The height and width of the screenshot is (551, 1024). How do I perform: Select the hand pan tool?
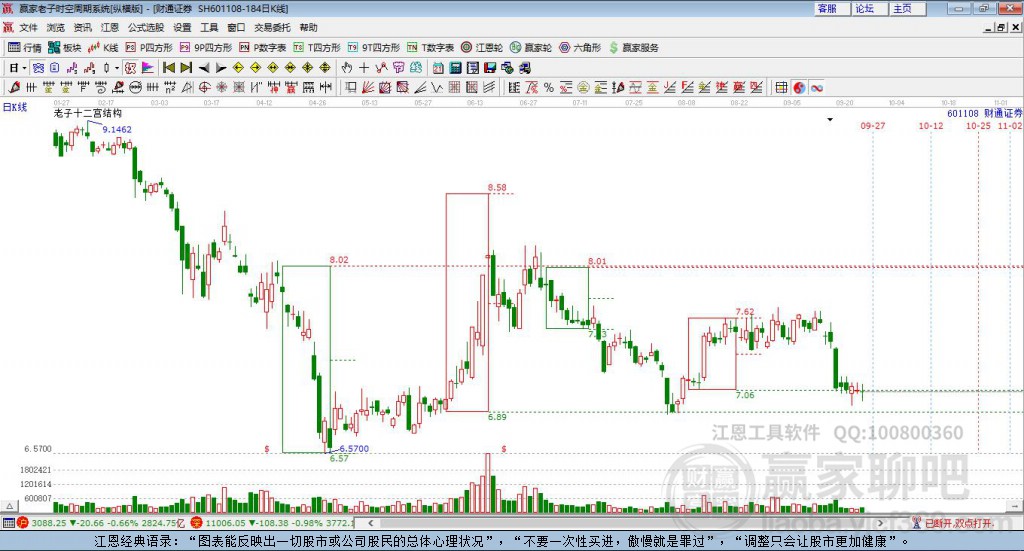click(x=347, y=68)
